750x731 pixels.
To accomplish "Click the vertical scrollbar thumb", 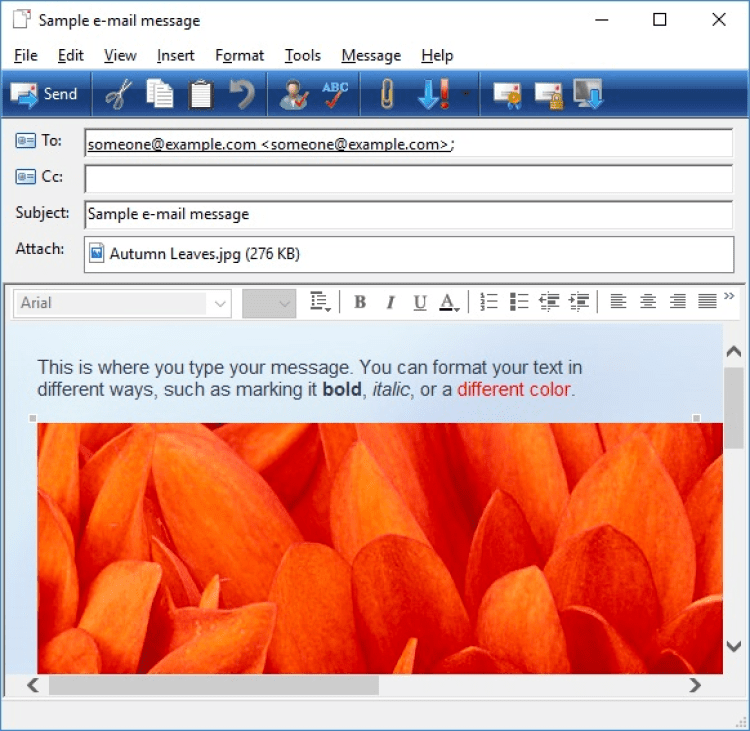I will pyautogui.click(x=734, y=408).
